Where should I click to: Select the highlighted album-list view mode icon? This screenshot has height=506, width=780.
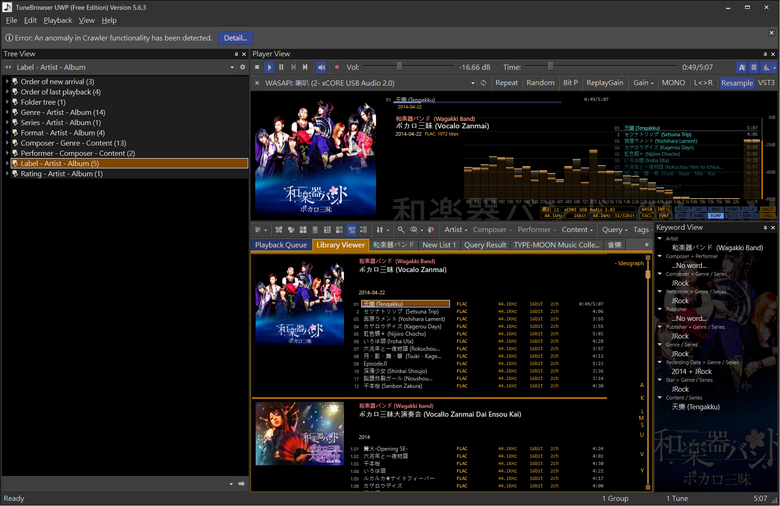click(352, 230)
